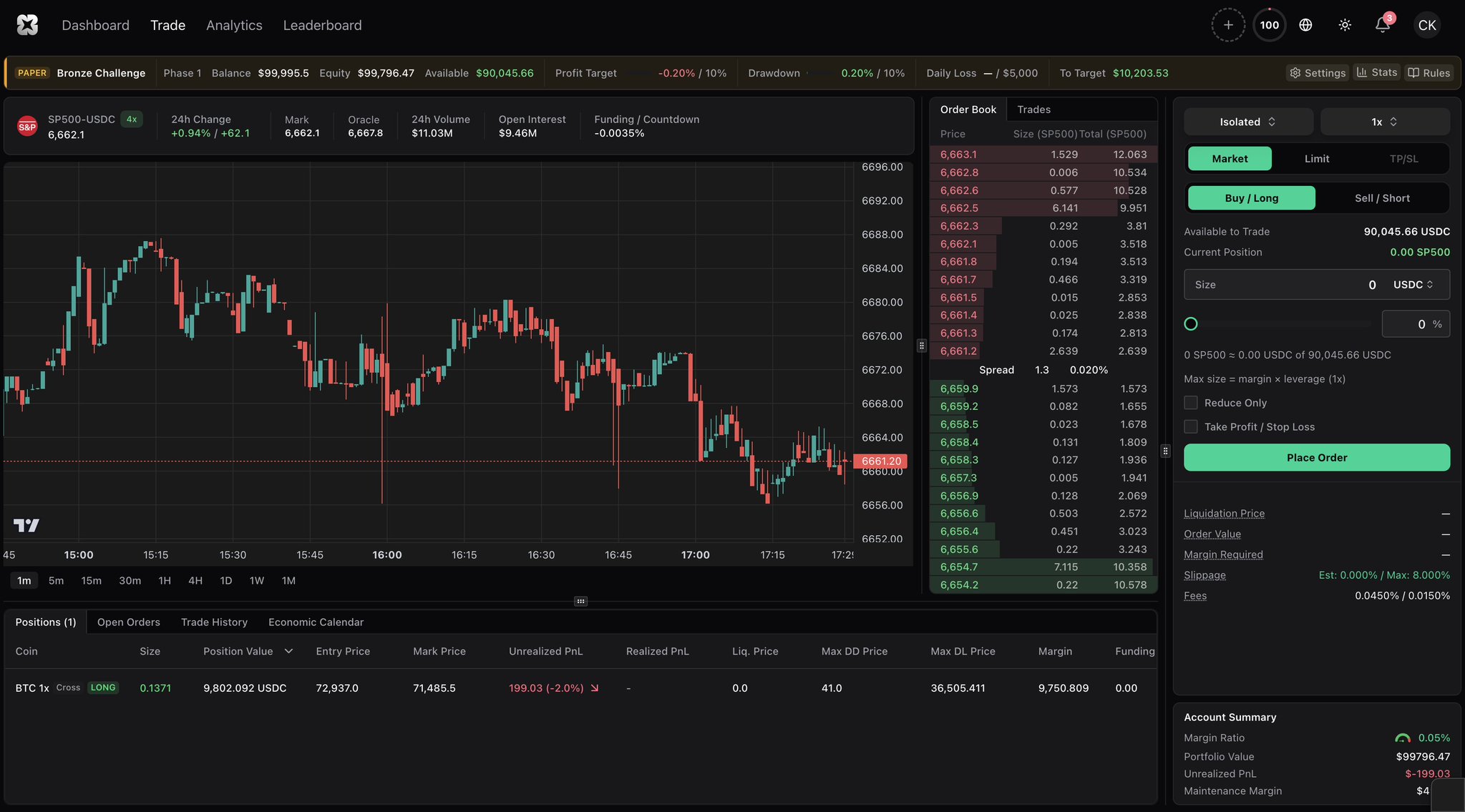Click the BTC PnL share arrow icon

pyautogui.click(x=594, y=688)
